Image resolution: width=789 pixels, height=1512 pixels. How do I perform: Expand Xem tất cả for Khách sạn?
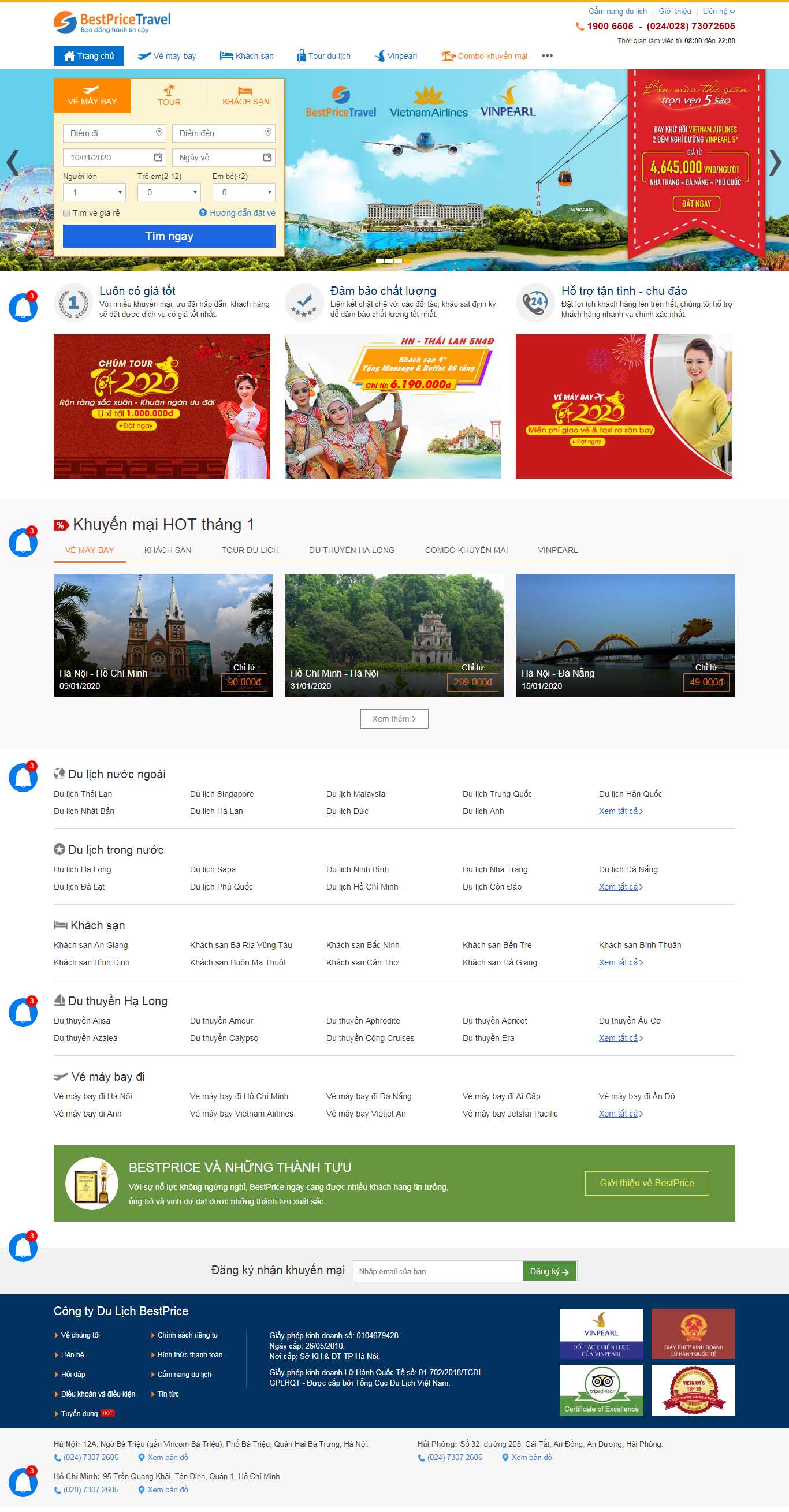[620, 962]
